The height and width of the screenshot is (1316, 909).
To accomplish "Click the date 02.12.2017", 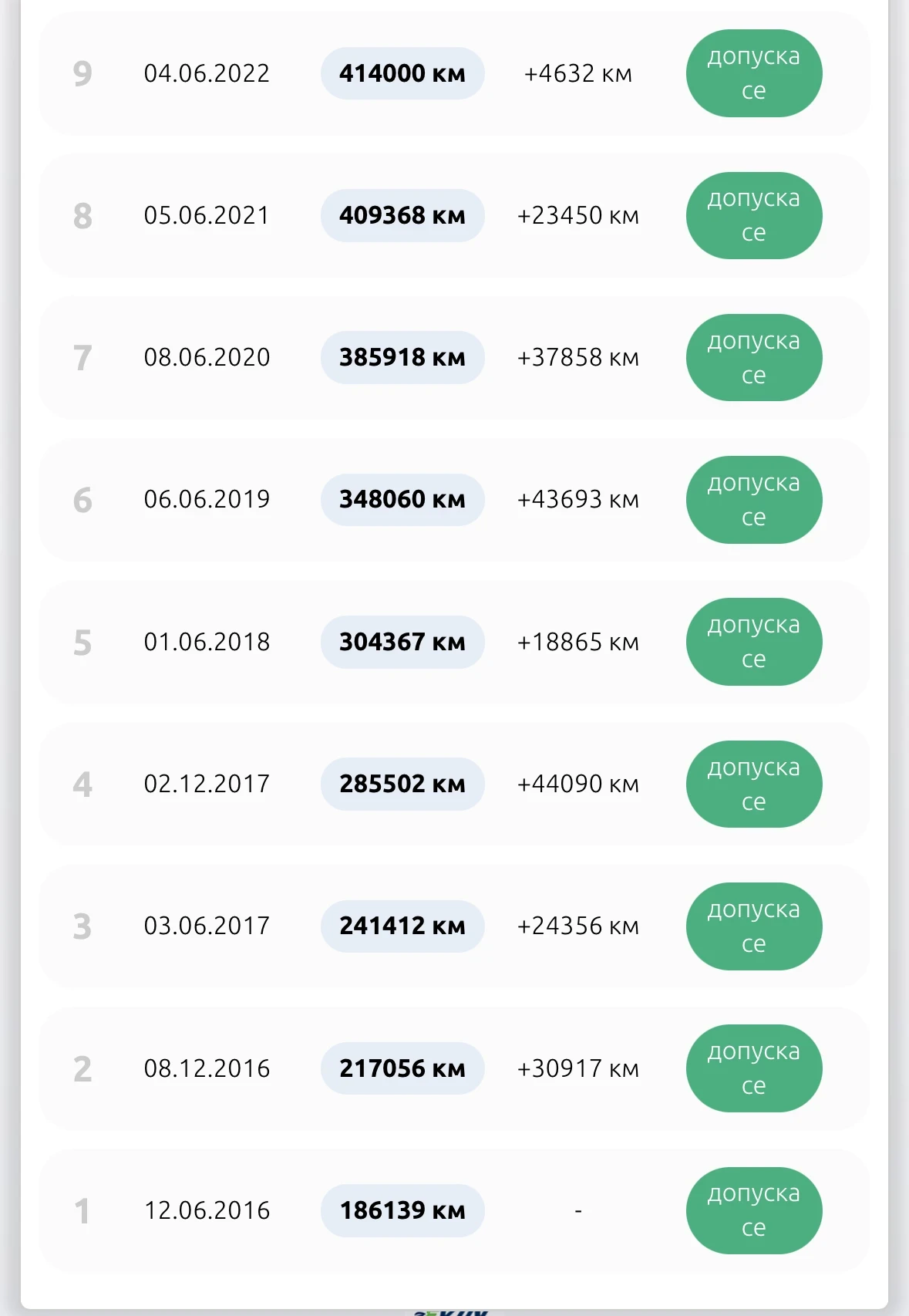I will pos(207,784).
